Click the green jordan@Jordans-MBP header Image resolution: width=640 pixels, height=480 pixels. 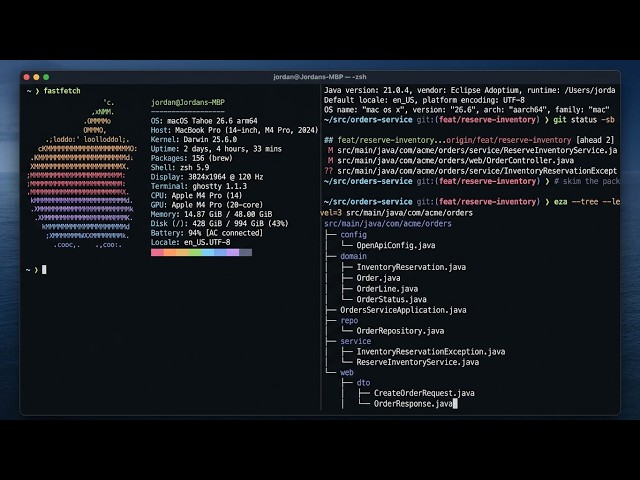pyautogui.click(x=188, y=102)
